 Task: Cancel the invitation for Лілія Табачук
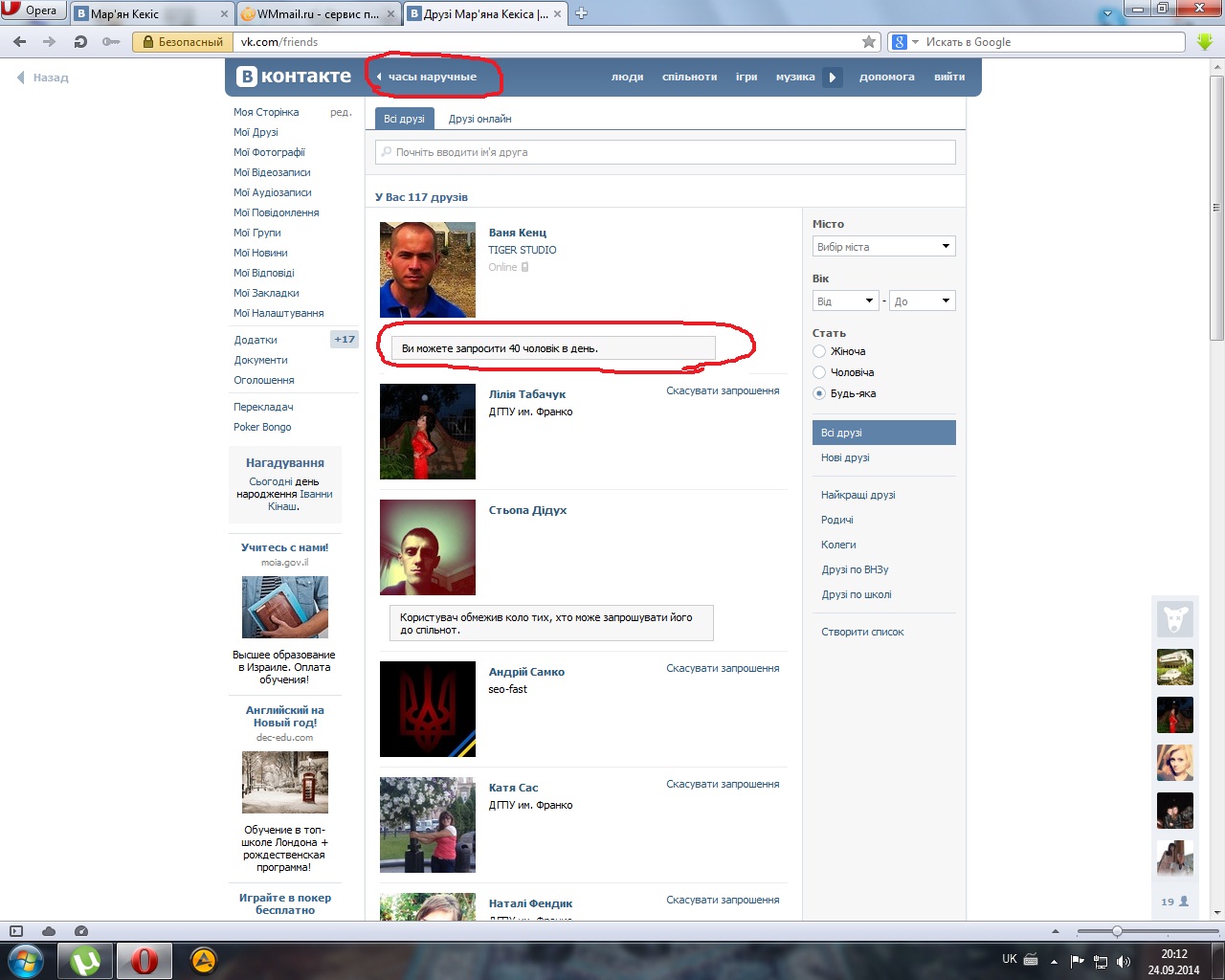click(x=723, y=390)
